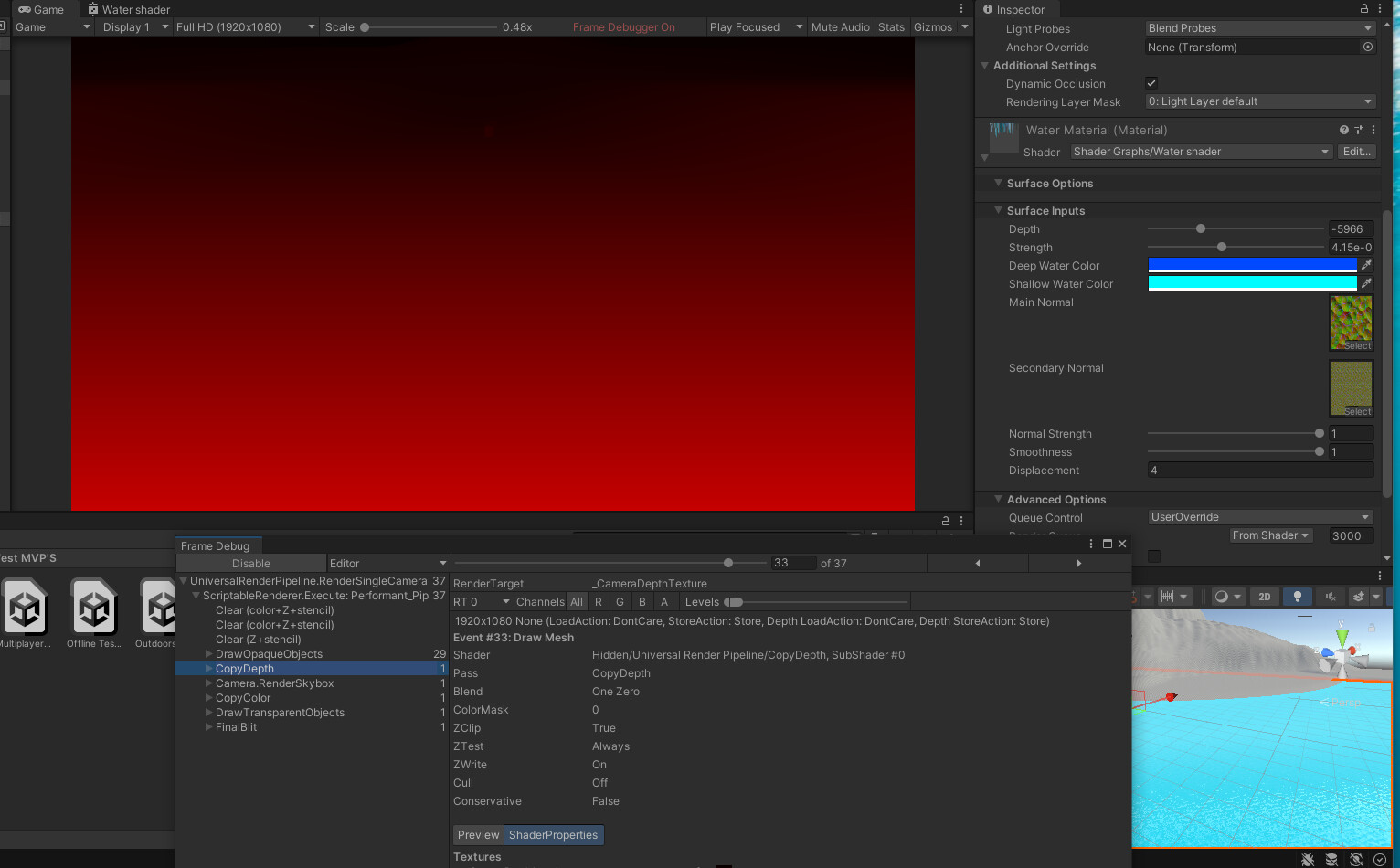Toggle the Mute Audio button
1400x868 pixels.
click(x=840, y=26)
